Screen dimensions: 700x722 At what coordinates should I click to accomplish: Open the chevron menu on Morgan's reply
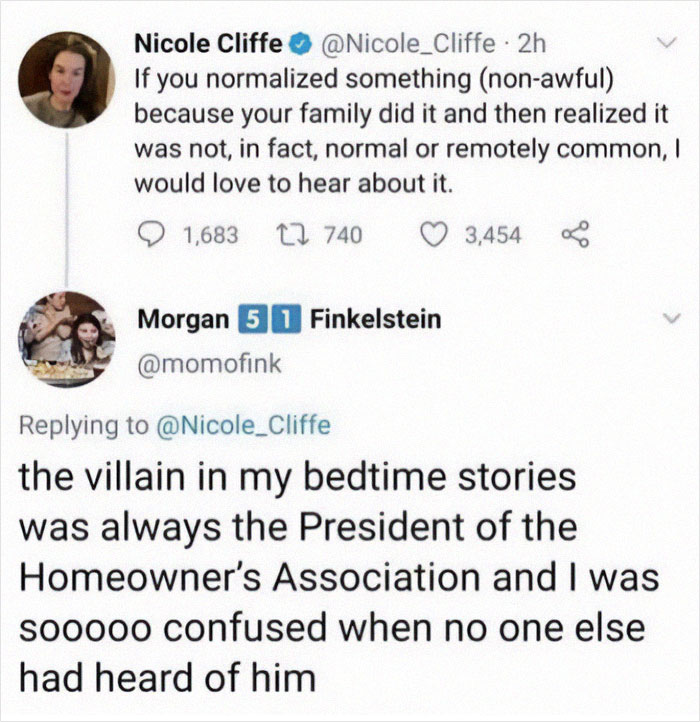661,319
